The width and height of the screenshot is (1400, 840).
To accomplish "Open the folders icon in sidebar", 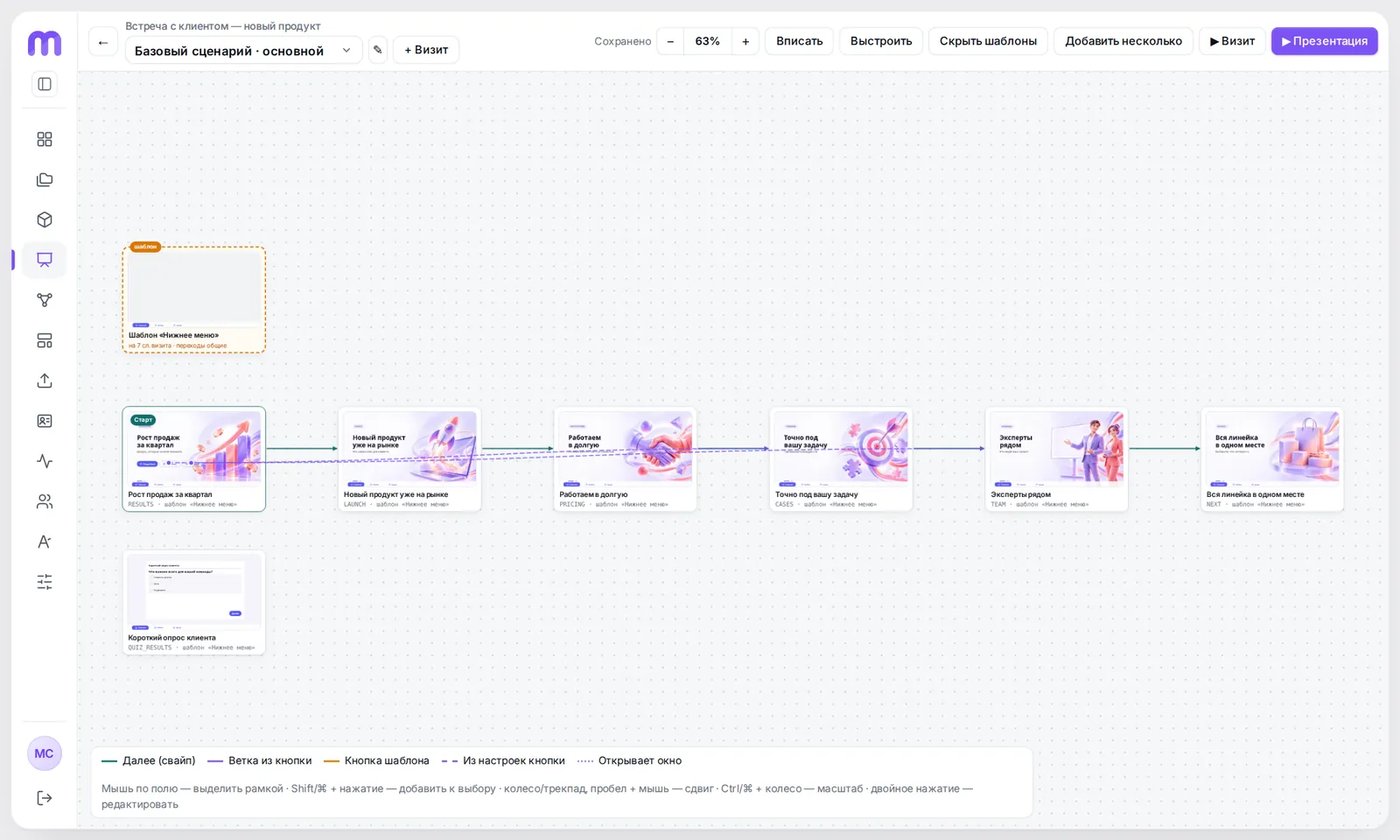I will point(45,179).
